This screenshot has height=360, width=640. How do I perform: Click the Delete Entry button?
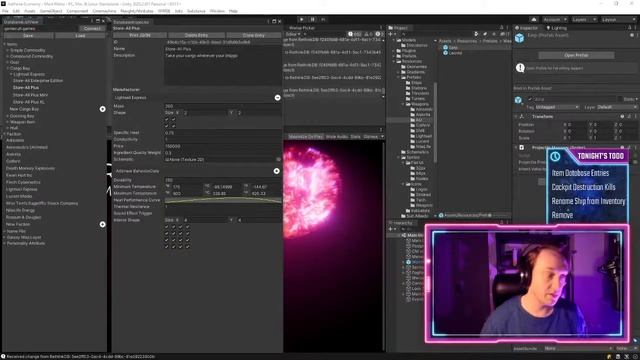tap(196, 36)
